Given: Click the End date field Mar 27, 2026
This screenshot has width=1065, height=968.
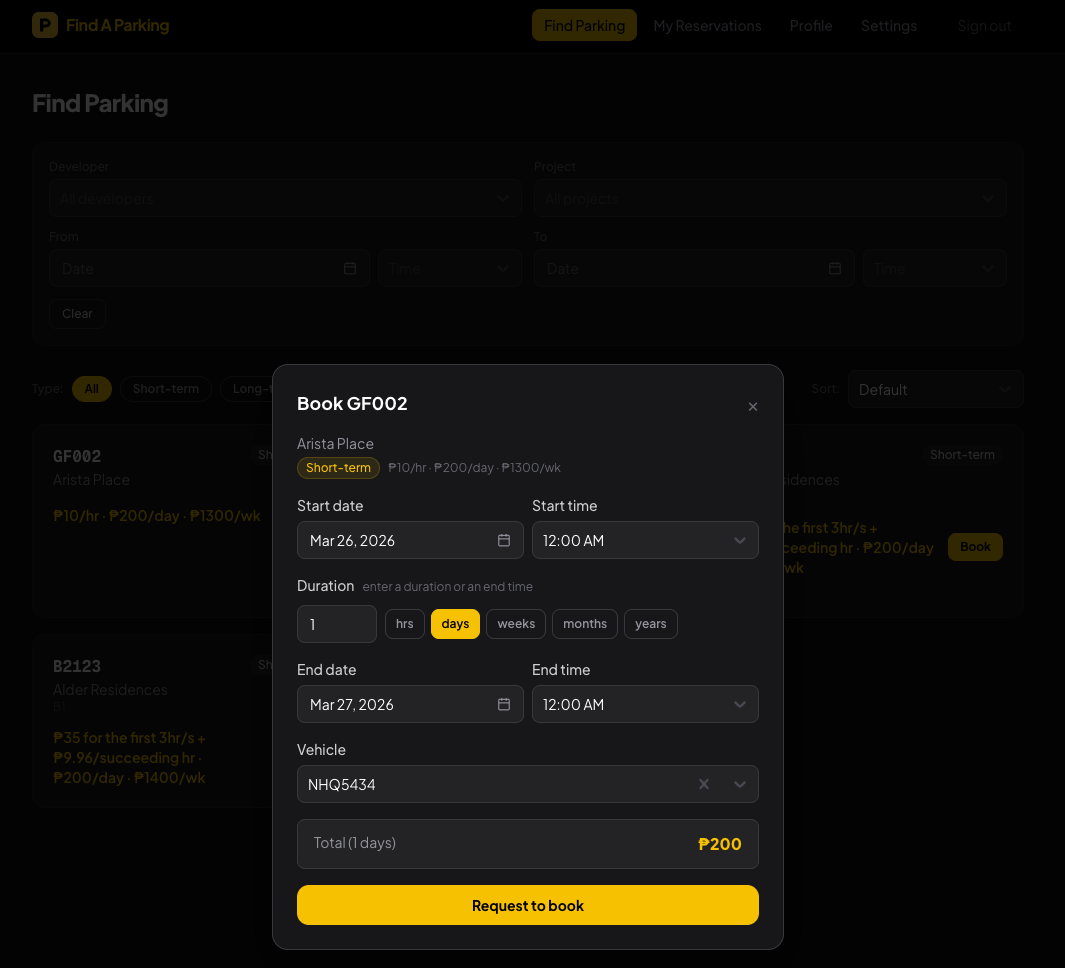Looking at the screenshot, I should tap(410, 704).
